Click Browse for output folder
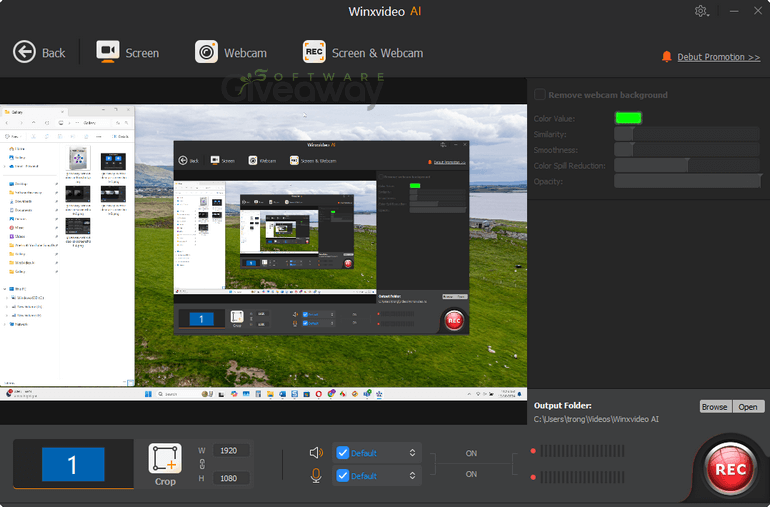Screen dimensions: 770x507 coord(715,407)
